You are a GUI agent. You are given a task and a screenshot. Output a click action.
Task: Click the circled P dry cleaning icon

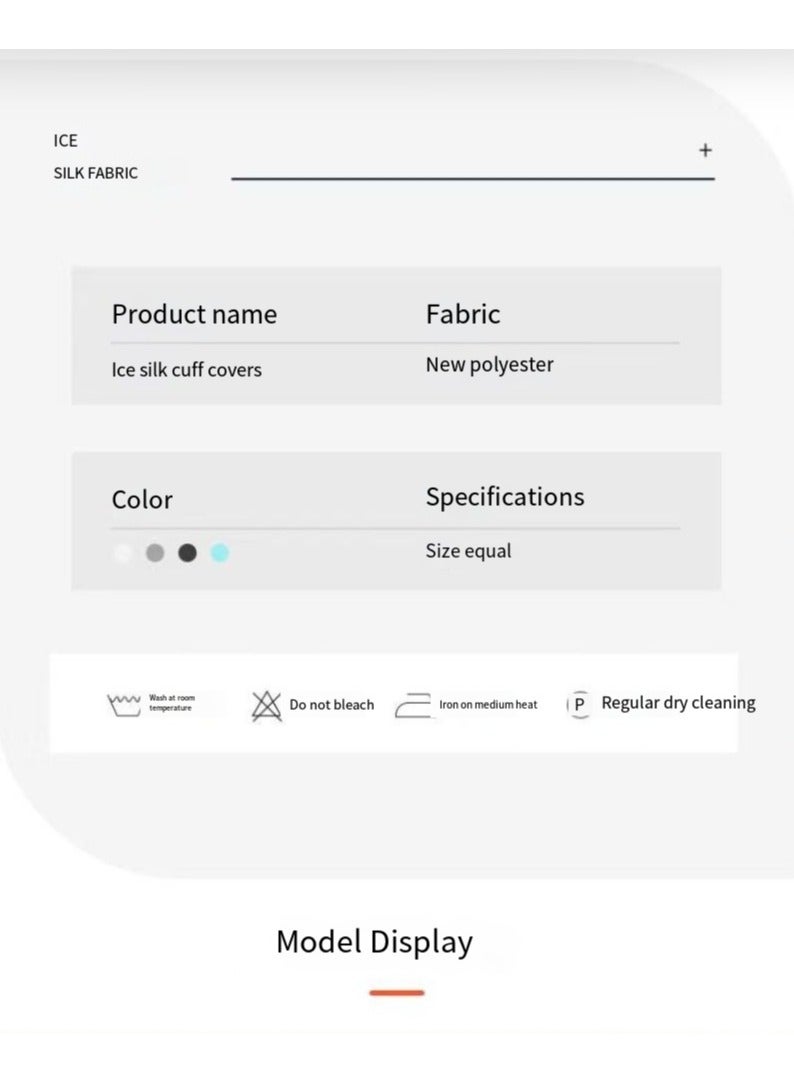[x=579, y=704]
